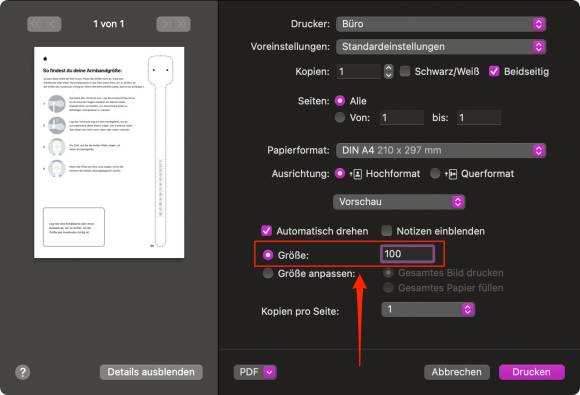This screenshot has height=395, width=580.
Task: Choose Hochformat orientation radio button
Action: (x=340, y=173)
